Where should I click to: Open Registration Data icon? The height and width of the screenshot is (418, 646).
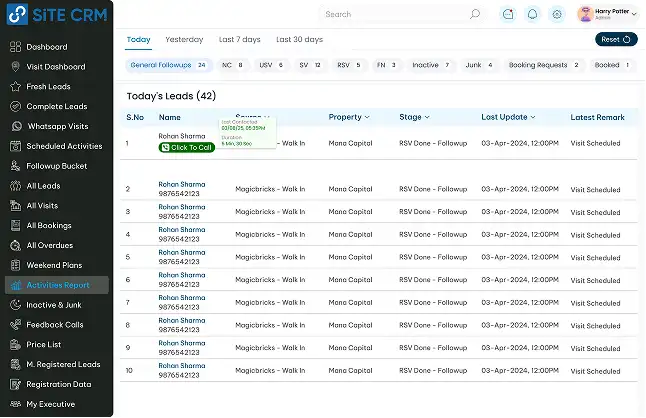coord(15,384)
